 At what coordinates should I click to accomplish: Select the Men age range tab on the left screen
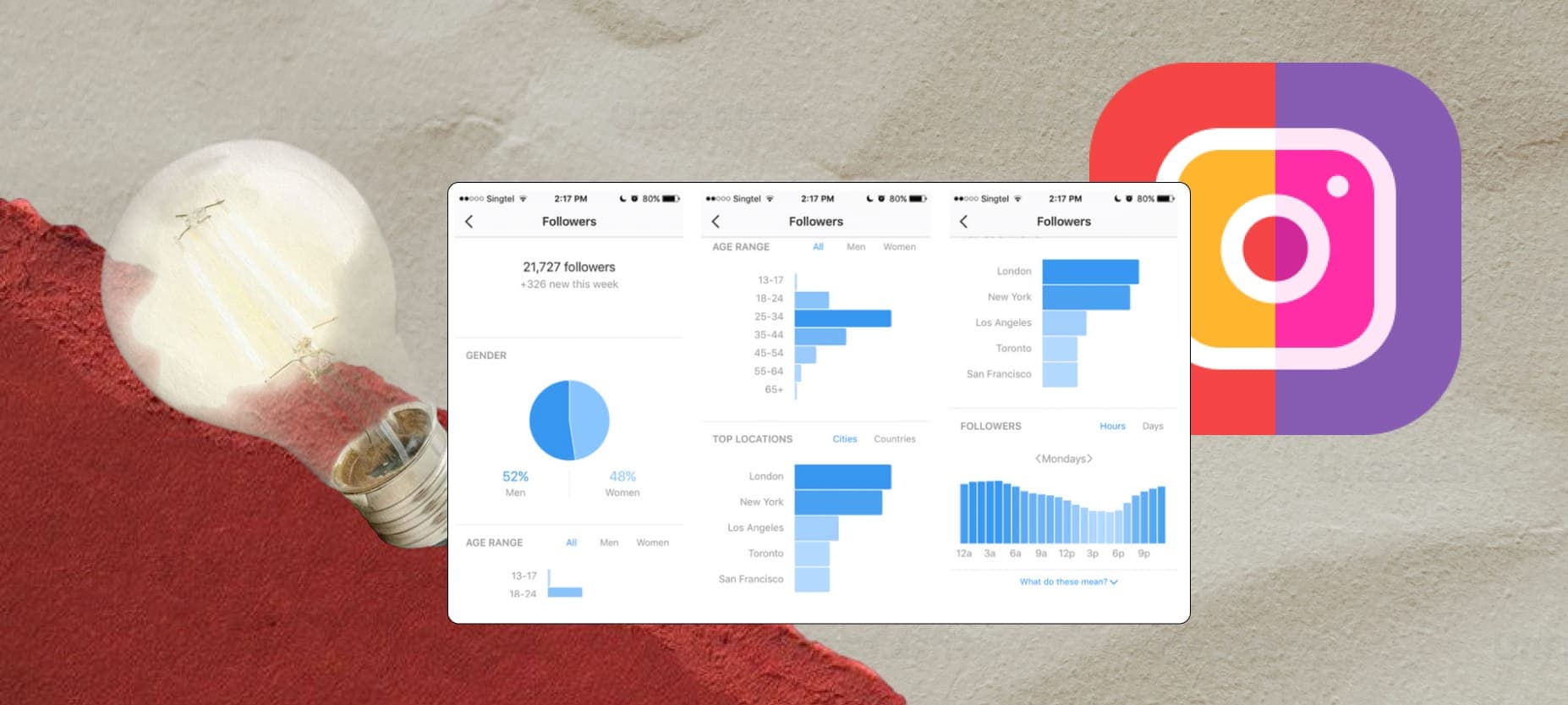click(609, 543)
